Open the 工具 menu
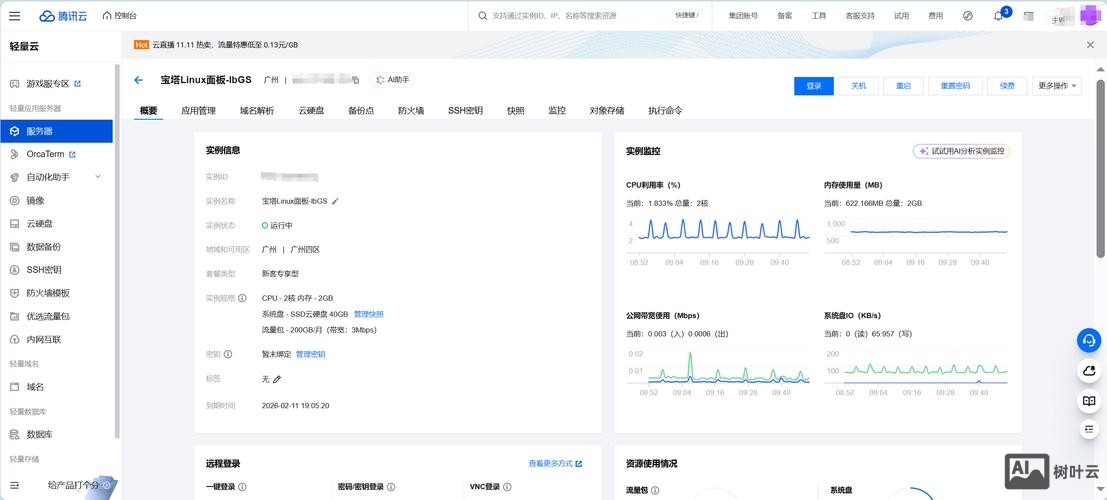 click(818, 16)
